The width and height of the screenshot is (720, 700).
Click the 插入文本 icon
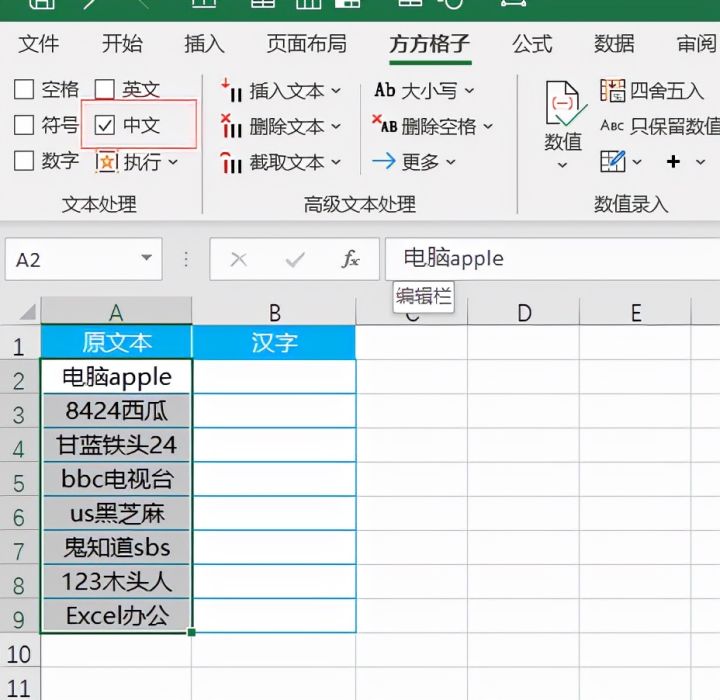point(231,90)
